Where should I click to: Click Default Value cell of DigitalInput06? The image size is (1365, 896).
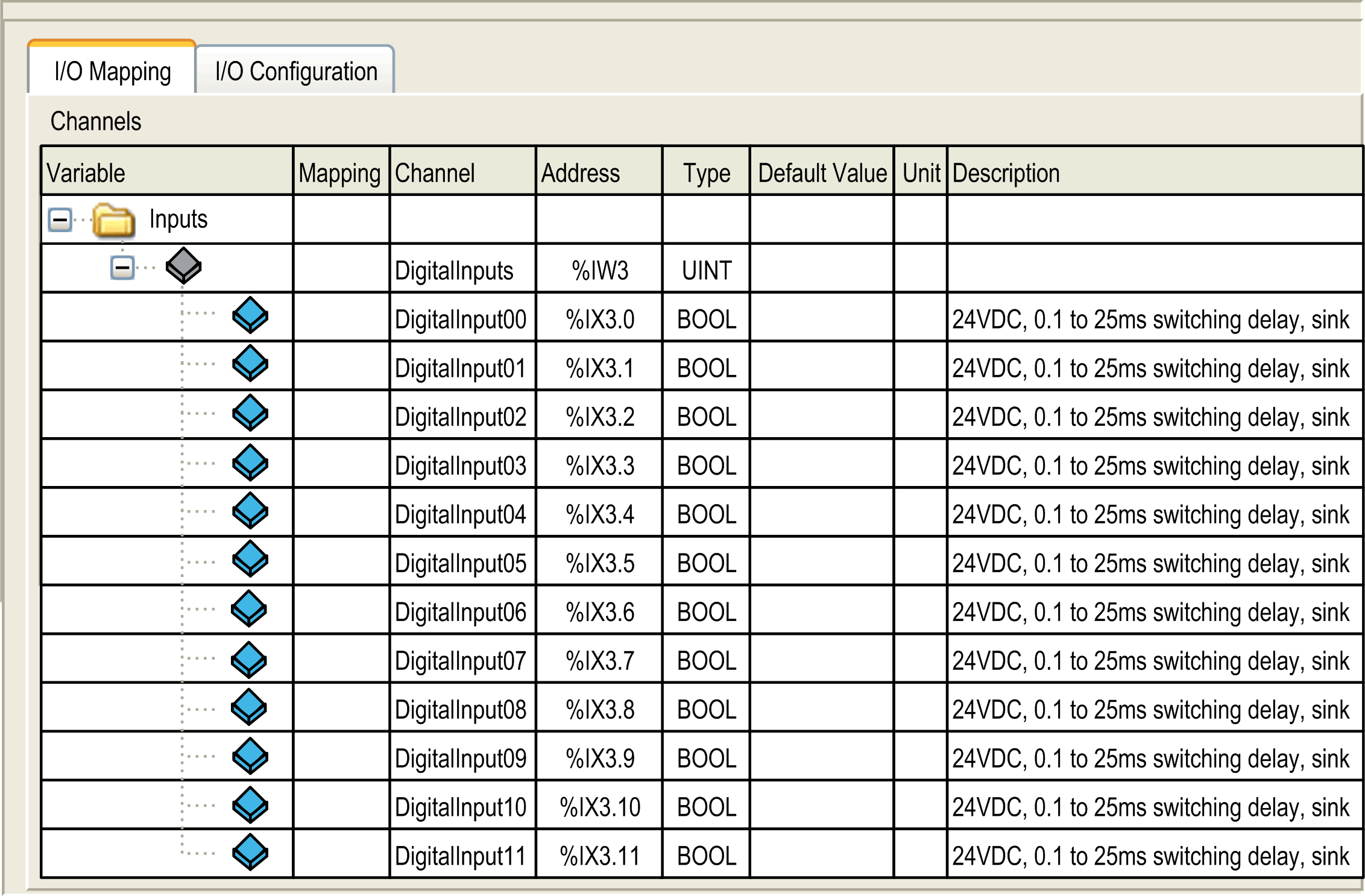(x=821, y=610)
